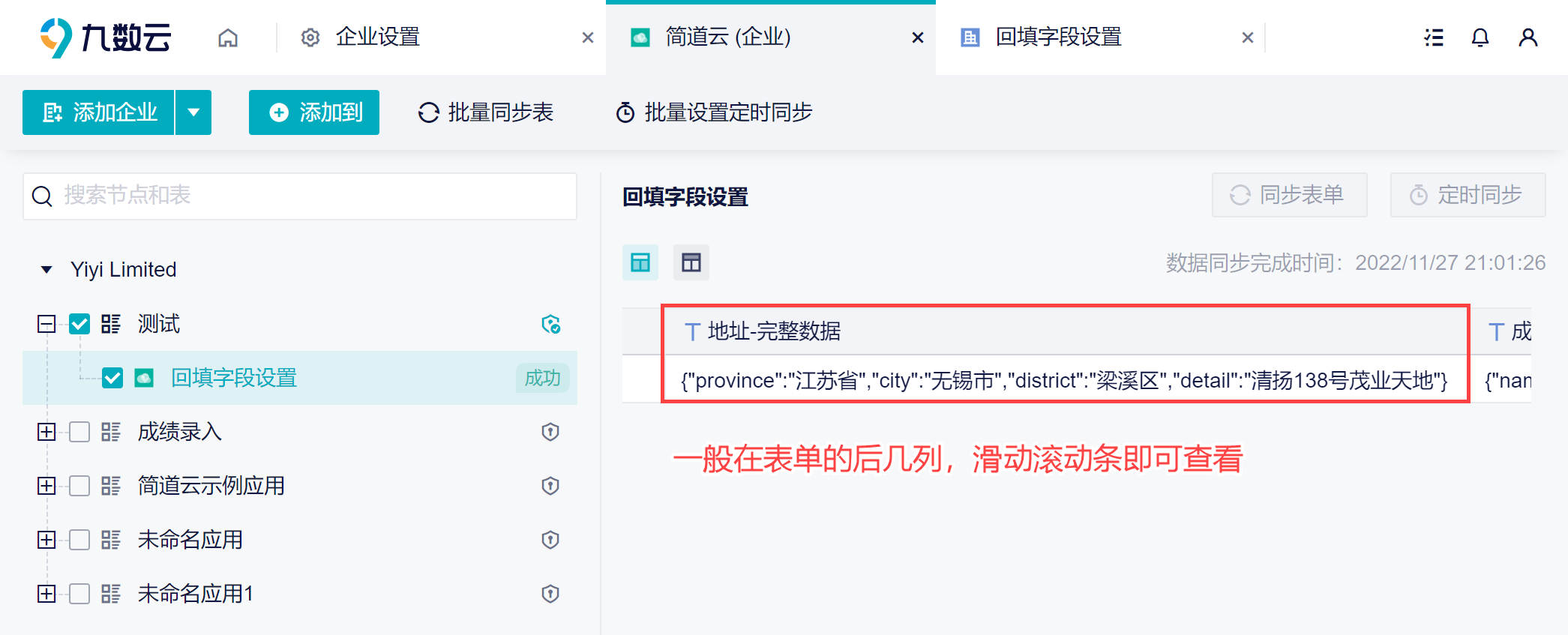1568x635 pixels.
Task: Click the 添加企业 button
Action: click(x=98, y=112)
